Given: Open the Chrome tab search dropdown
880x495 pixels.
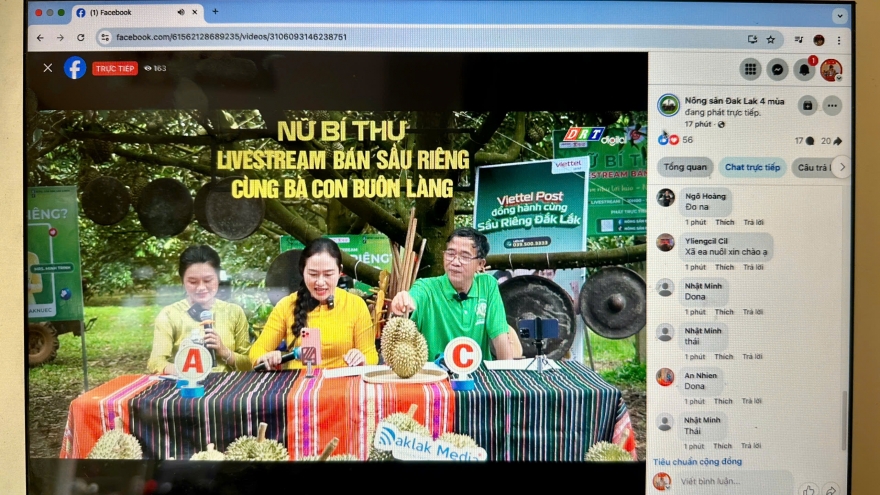Looking at the screenshot, I should click(839, 15).
